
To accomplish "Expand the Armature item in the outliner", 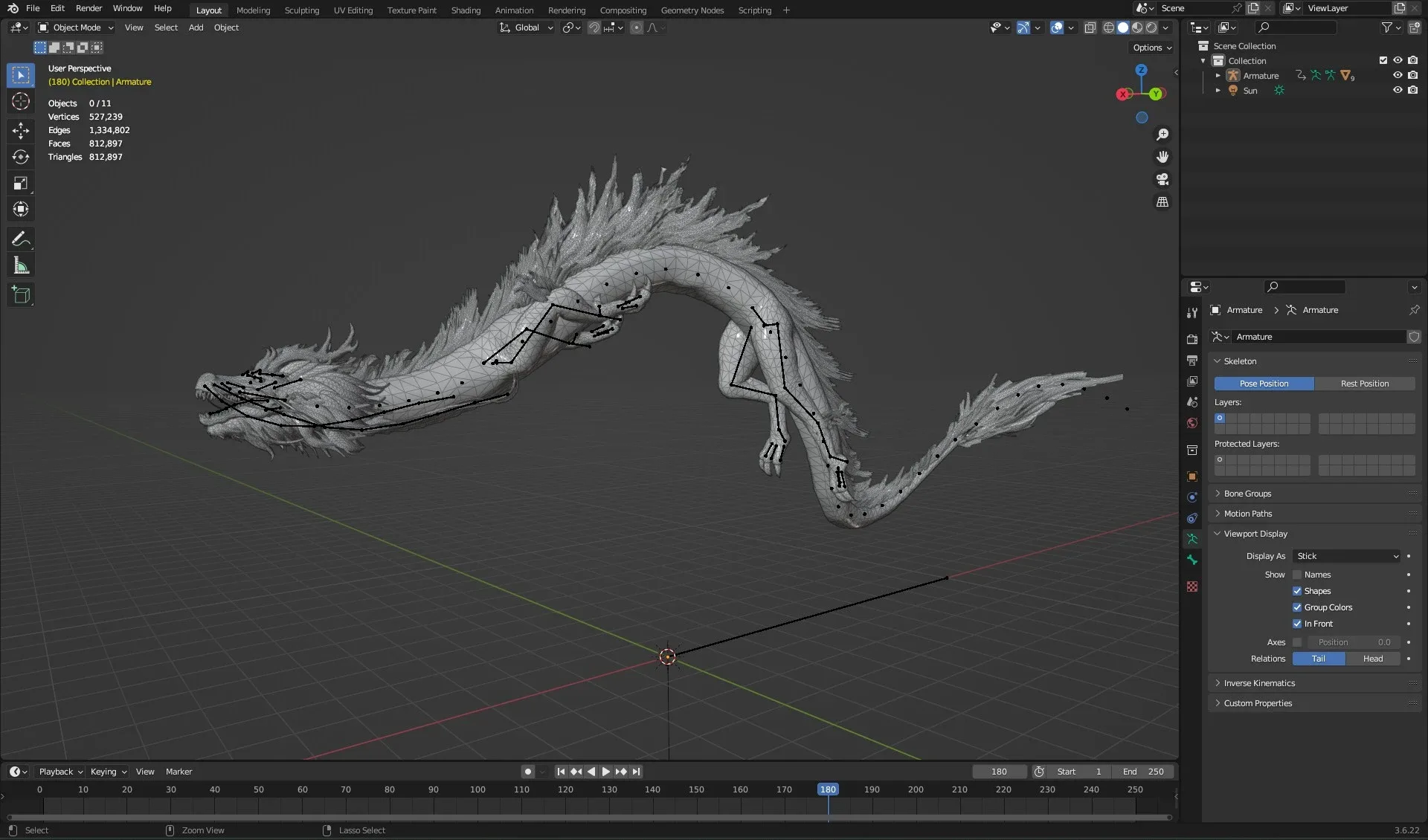I will tap(1218, 75).
